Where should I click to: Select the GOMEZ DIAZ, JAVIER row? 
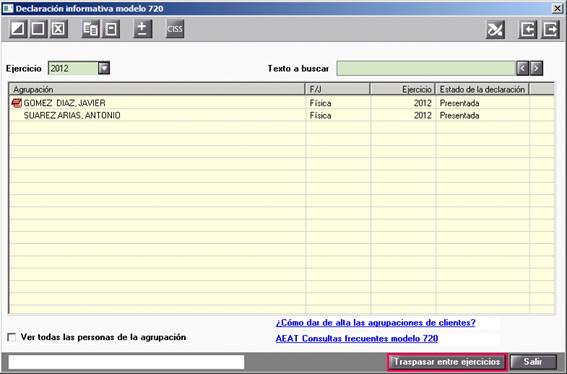click(x=281, y=103)
